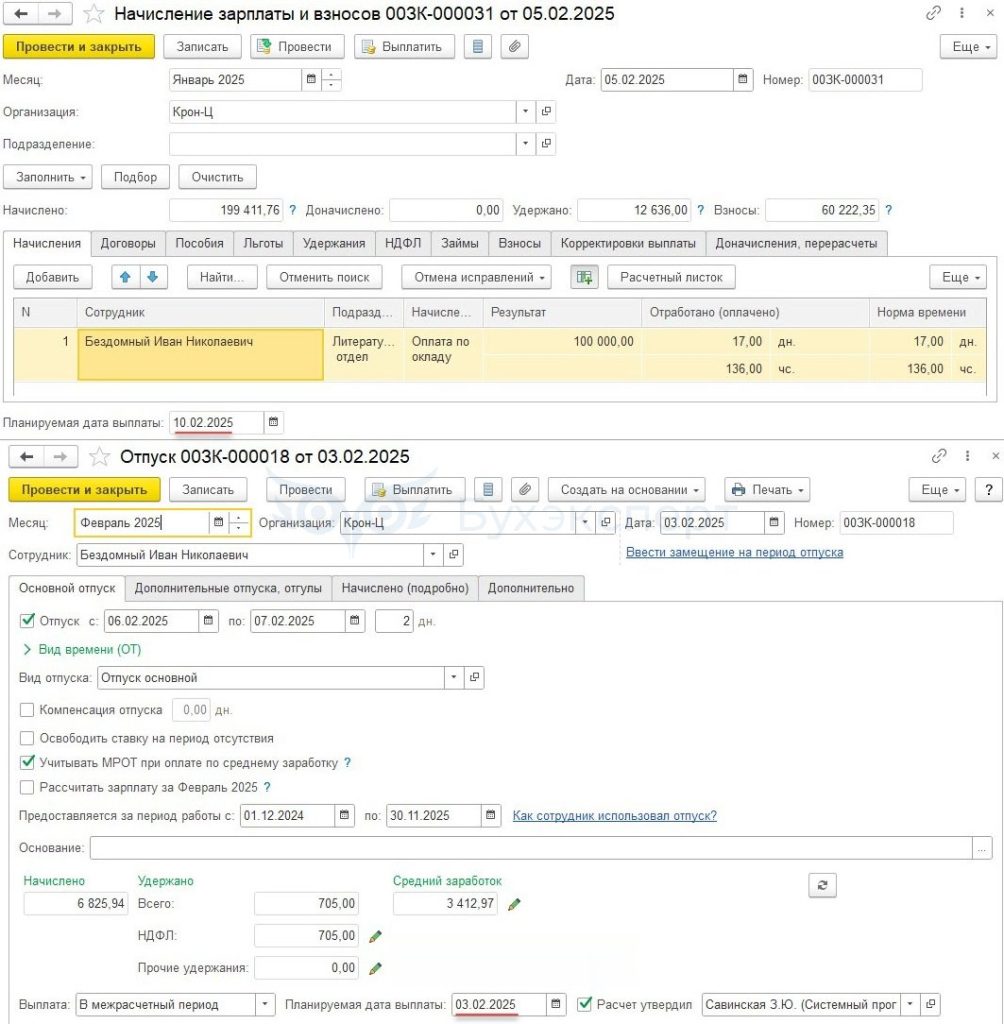Screen dimensions: 1004x1024
Task: Open calendar for Дата 05.02.2025
Action: [x=743, y=80]
